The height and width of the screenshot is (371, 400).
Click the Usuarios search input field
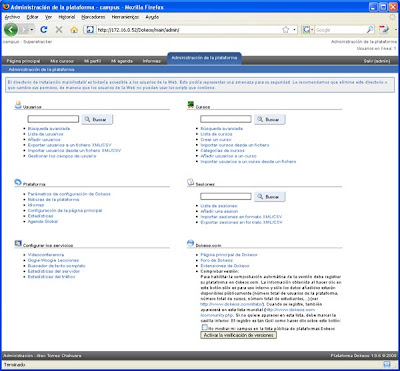(x=53, y=119)
